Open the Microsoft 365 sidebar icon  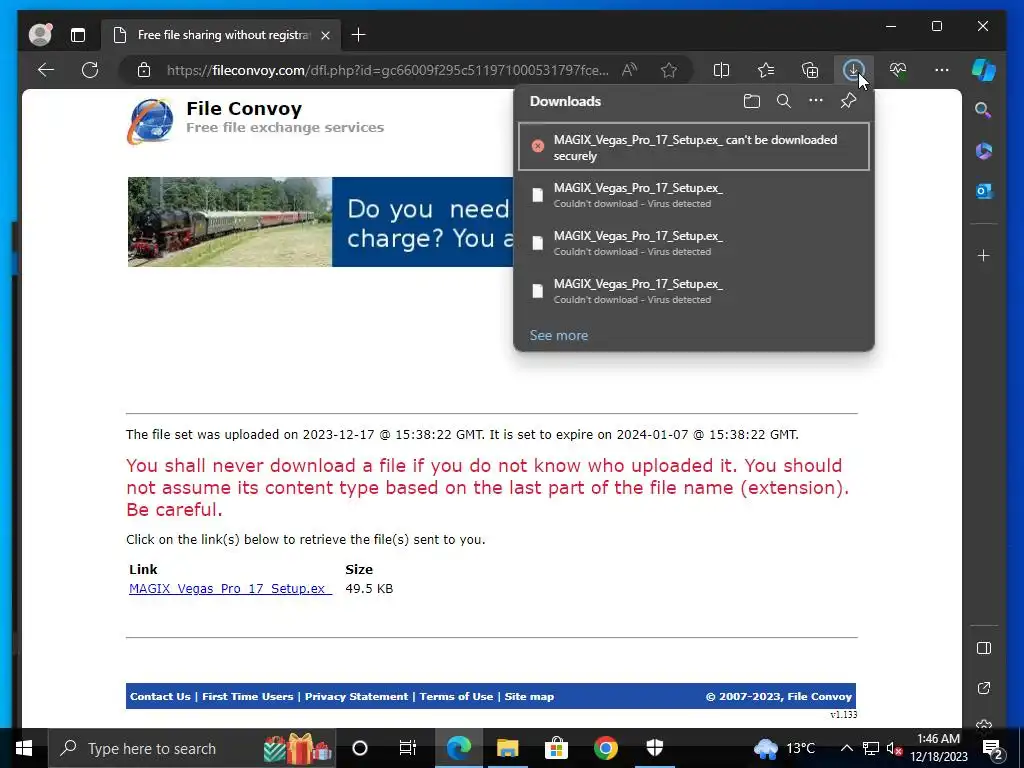984,151
